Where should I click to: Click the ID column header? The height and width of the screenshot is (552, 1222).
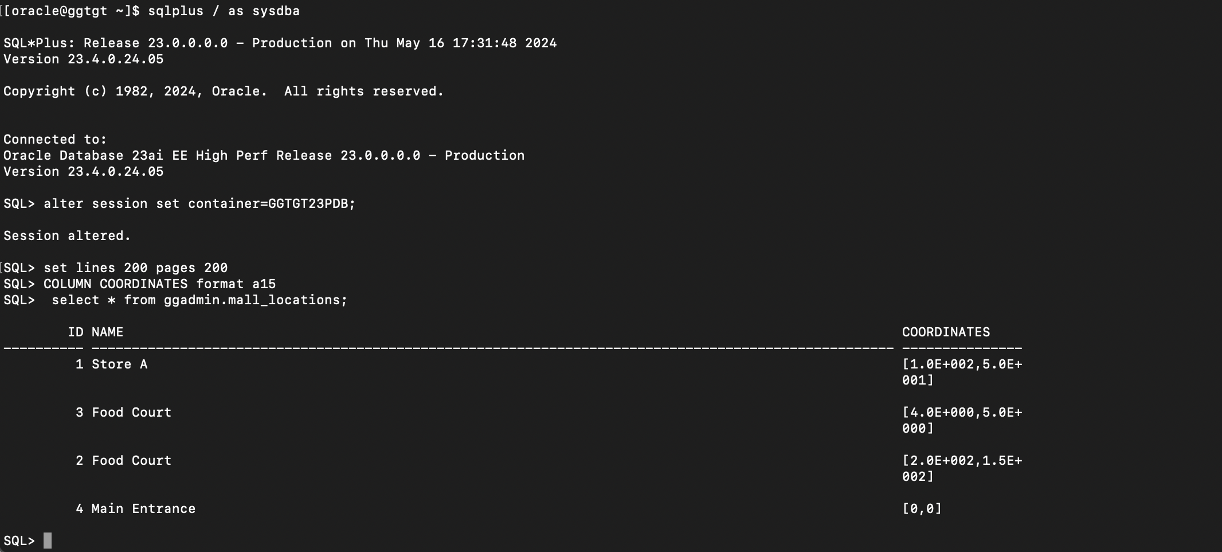(75, 332)
